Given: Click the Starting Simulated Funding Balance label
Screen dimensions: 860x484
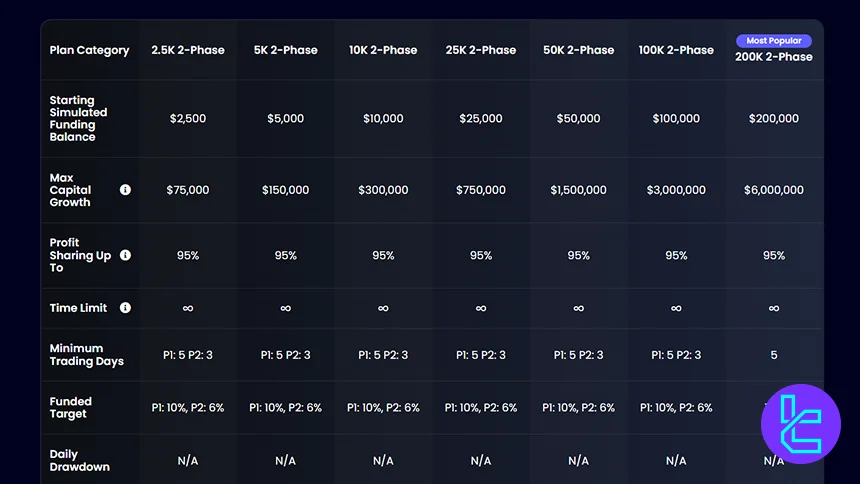Looking at the screenshot, I should click(x=78, y=118).
